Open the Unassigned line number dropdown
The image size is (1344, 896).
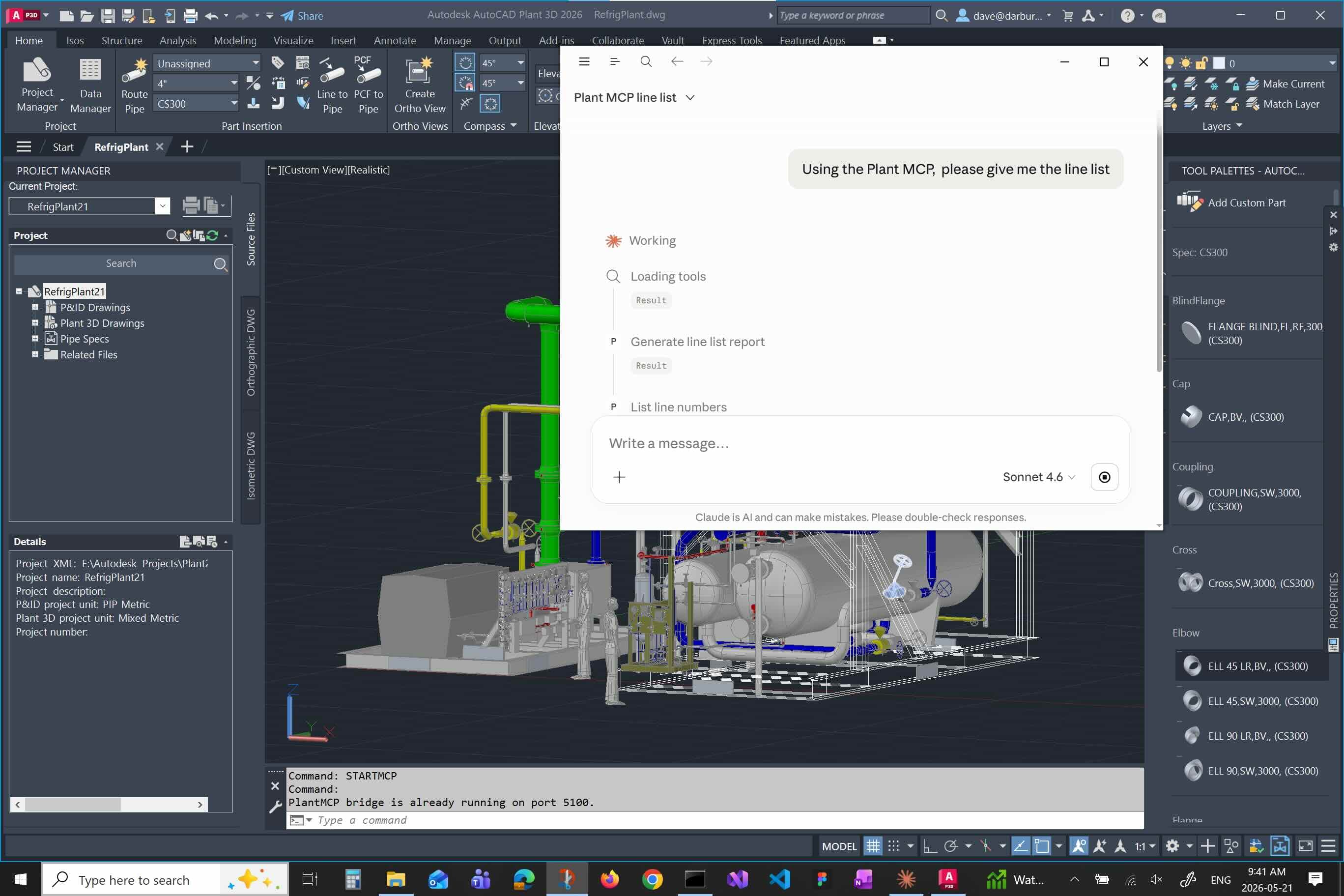click(x=207, y=63)
